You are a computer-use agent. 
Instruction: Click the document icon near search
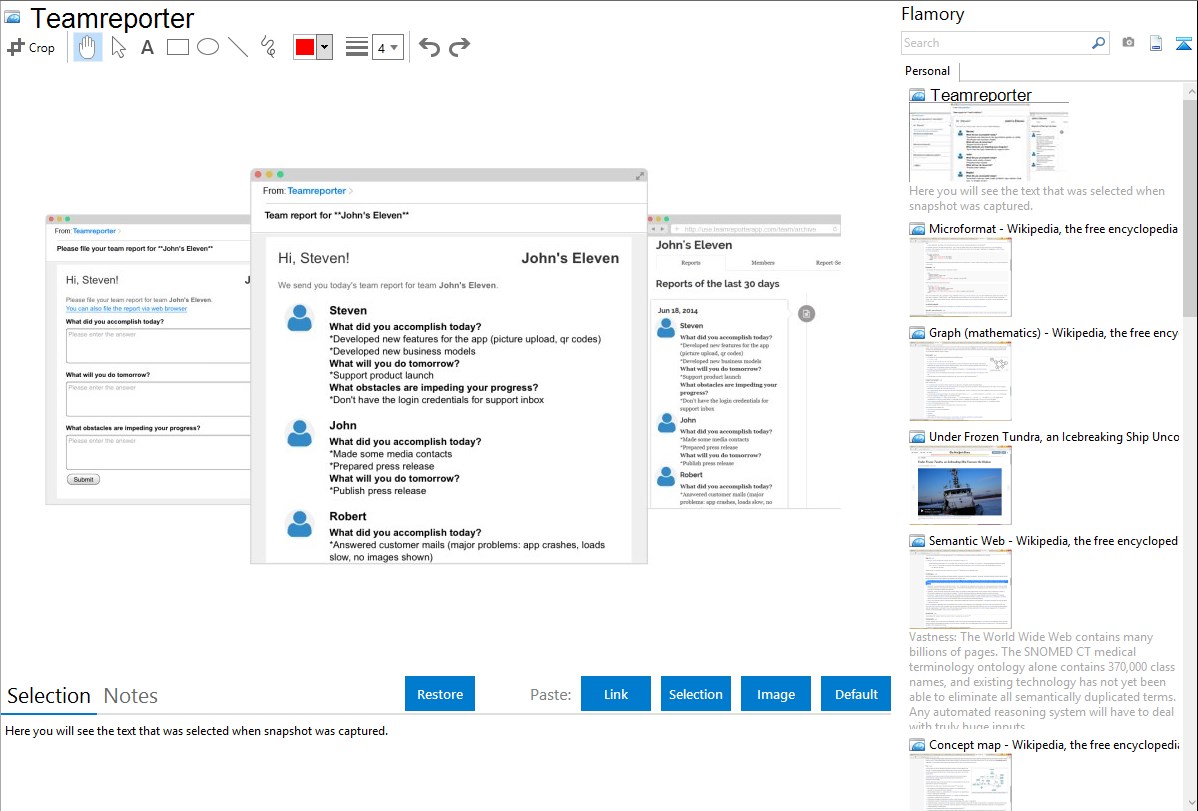point(1156,43)
